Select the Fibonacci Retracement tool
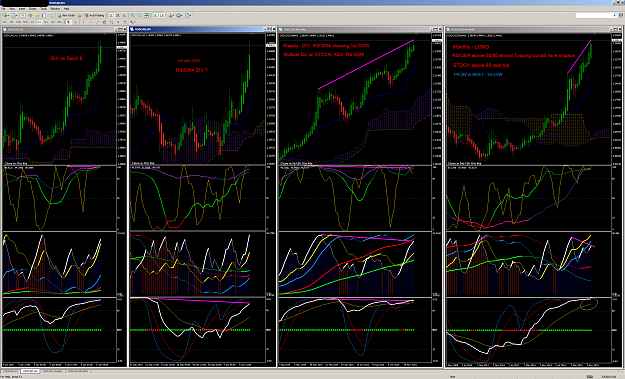The image size is (625, 379). [x=112, y=22]
